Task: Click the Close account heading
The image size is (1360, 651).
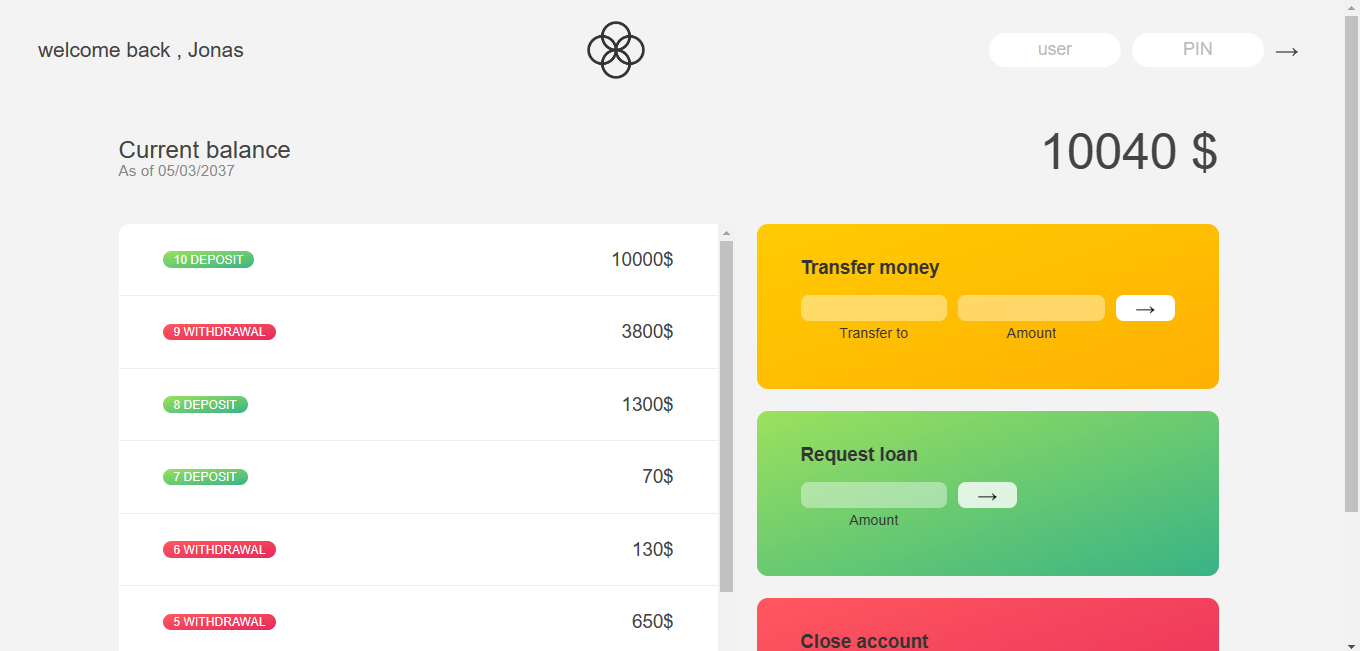Action: coord(864,641)
